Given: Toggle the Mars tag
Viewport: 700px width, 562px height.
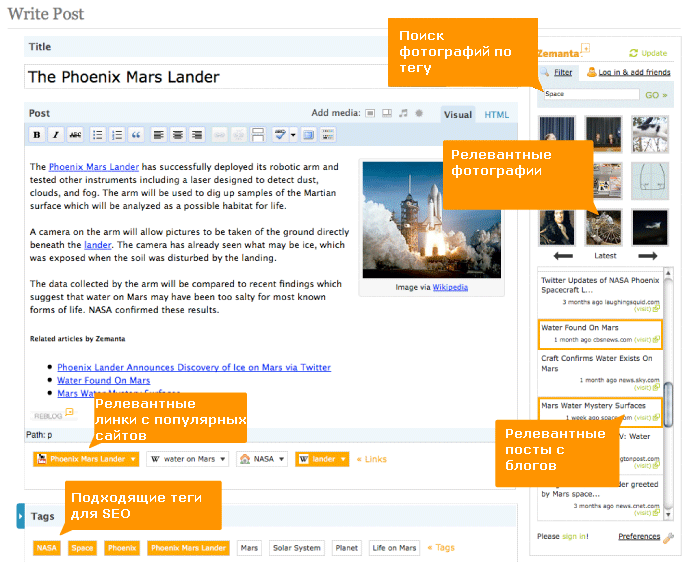Looking at the screenshot, I should [x=249, y=548].
